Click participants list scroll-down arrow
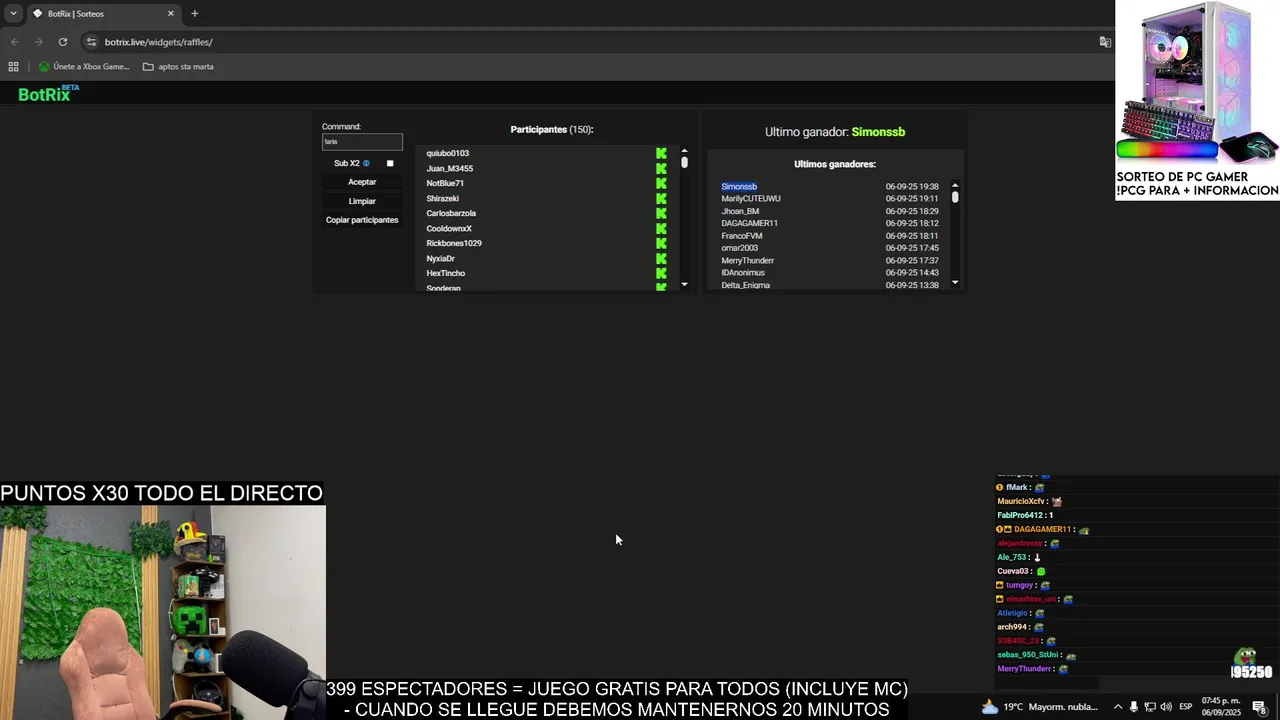 pos(684,284)
